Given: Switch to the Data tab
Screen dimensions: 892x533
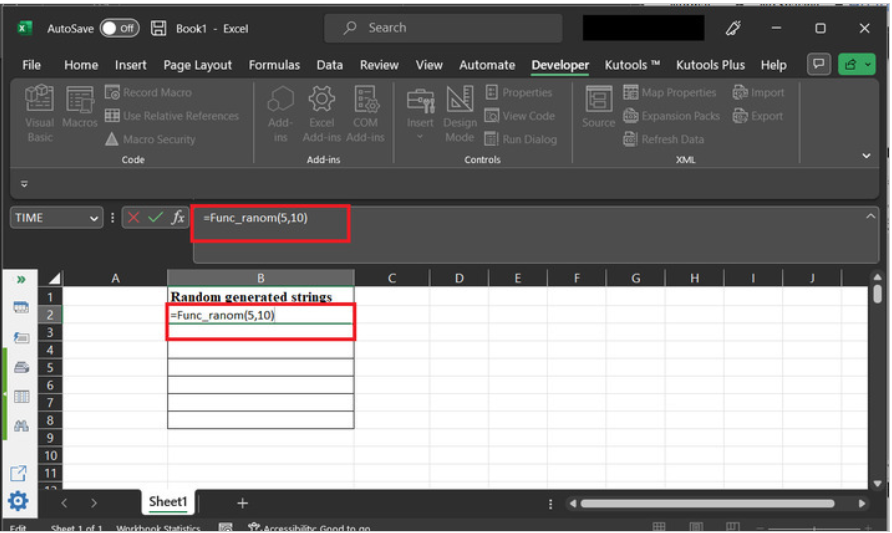Looking at the screenshot, I should (x=329, y=65).
